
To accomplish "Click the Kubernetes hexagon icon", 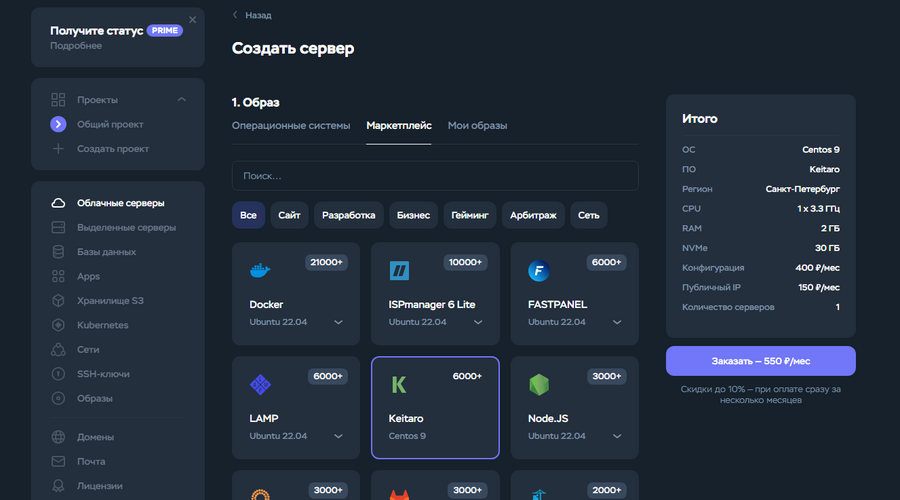I will [58, 325].
